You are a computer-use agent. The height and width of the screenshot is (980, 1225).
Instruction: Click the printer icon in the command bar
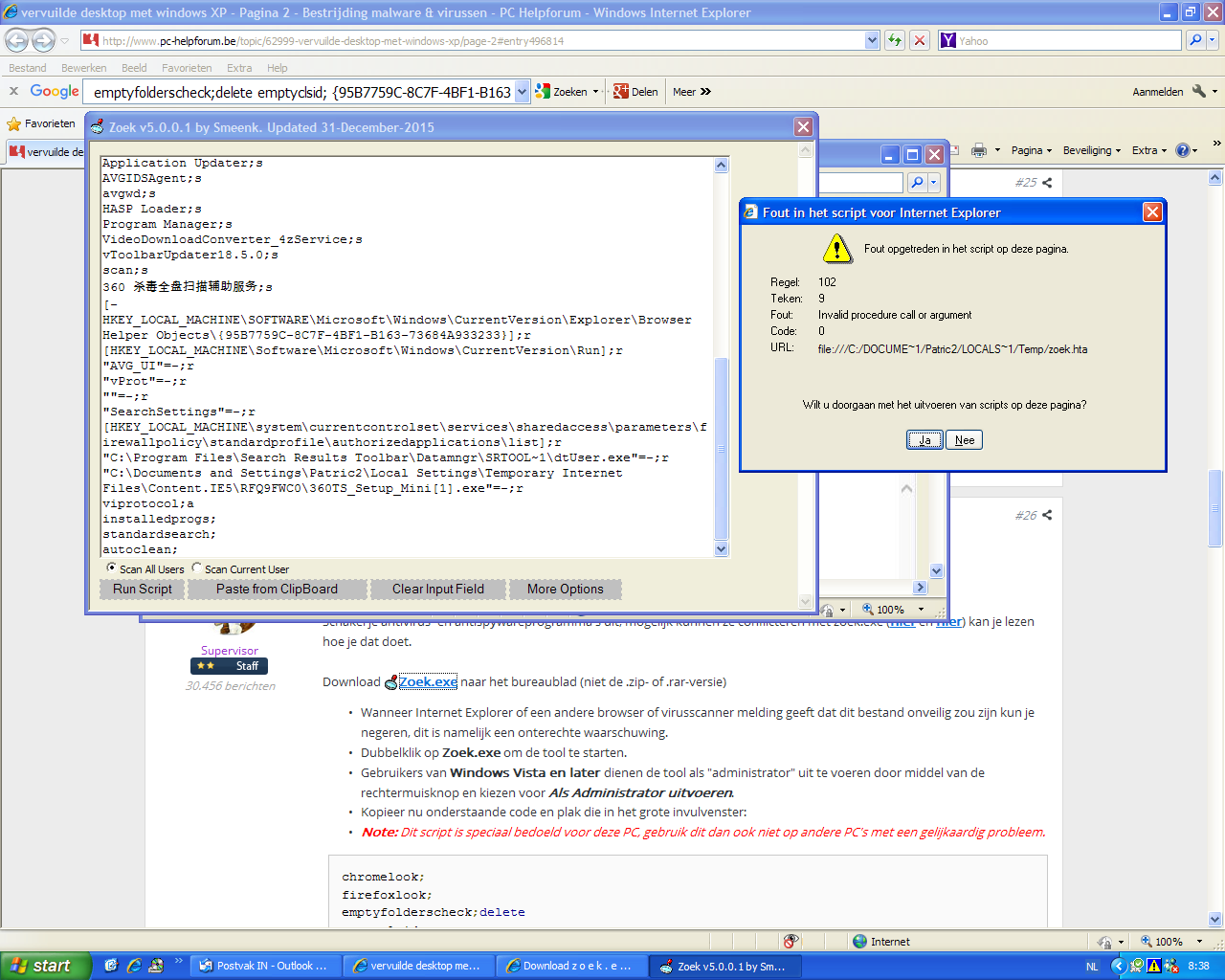click(978, 150)
